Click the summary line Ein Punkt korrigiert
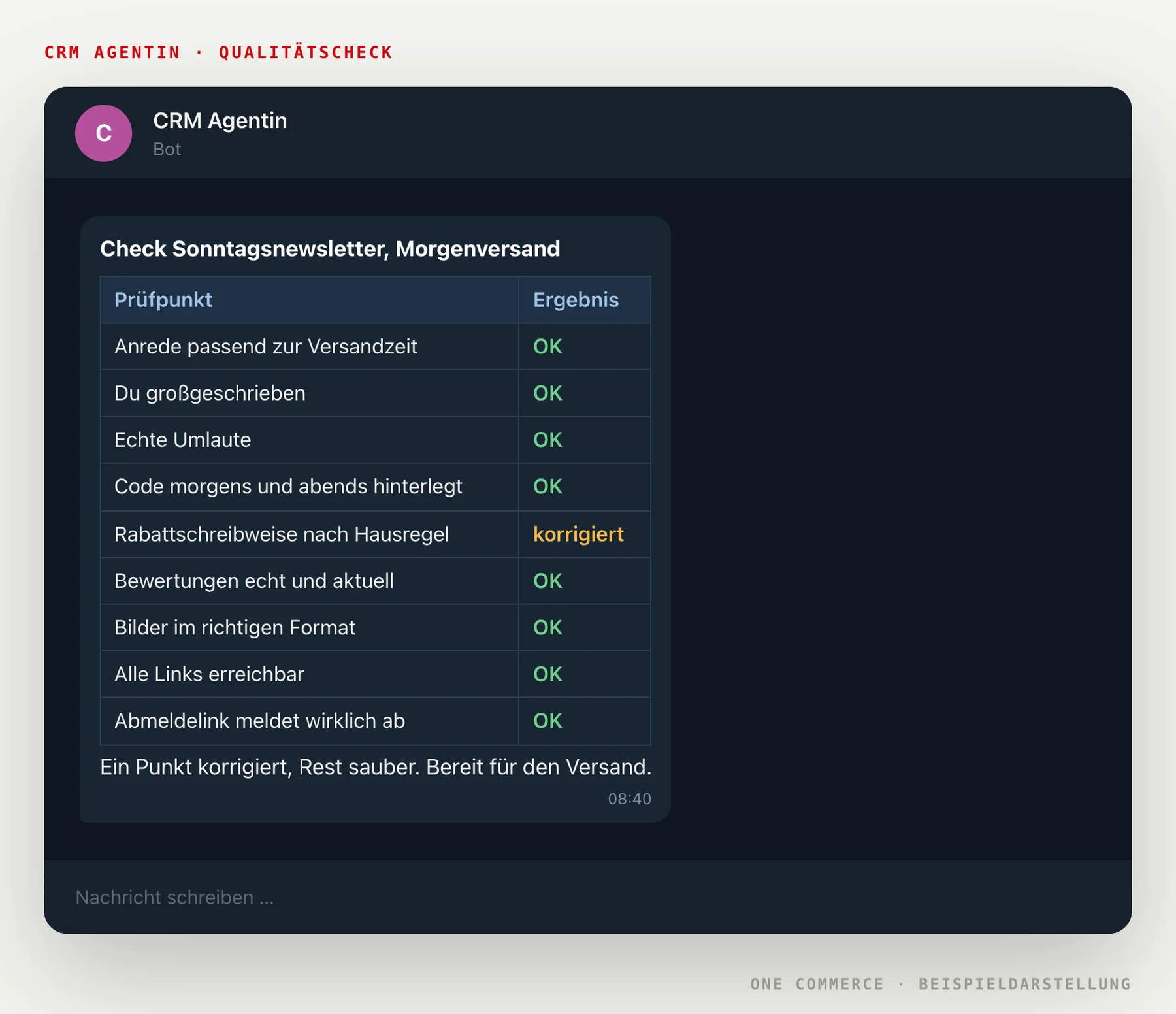This screenshot has width=1176, height=1014. point(376,767)
